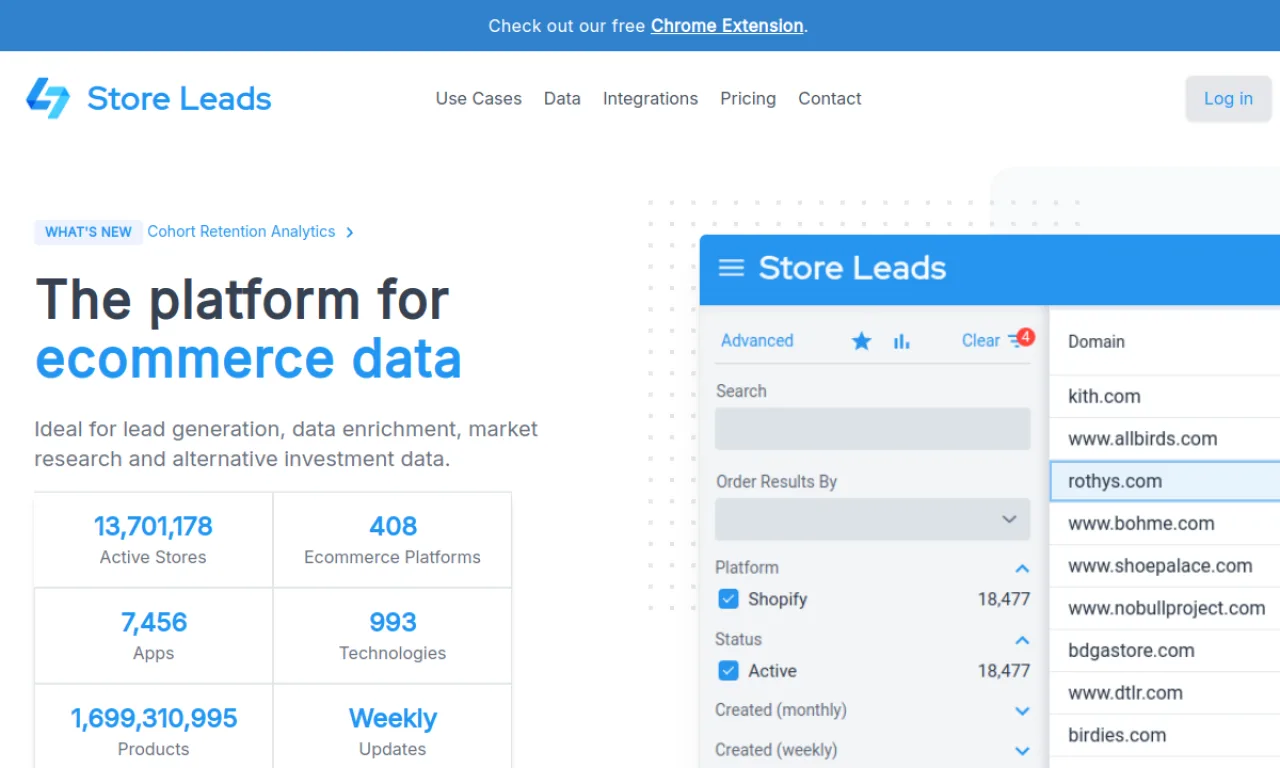Select the www.bohme.com row
Image resolution: width=1280 pixels, height=768 pixels.
pyautogui.click(x=1165, y=524)
